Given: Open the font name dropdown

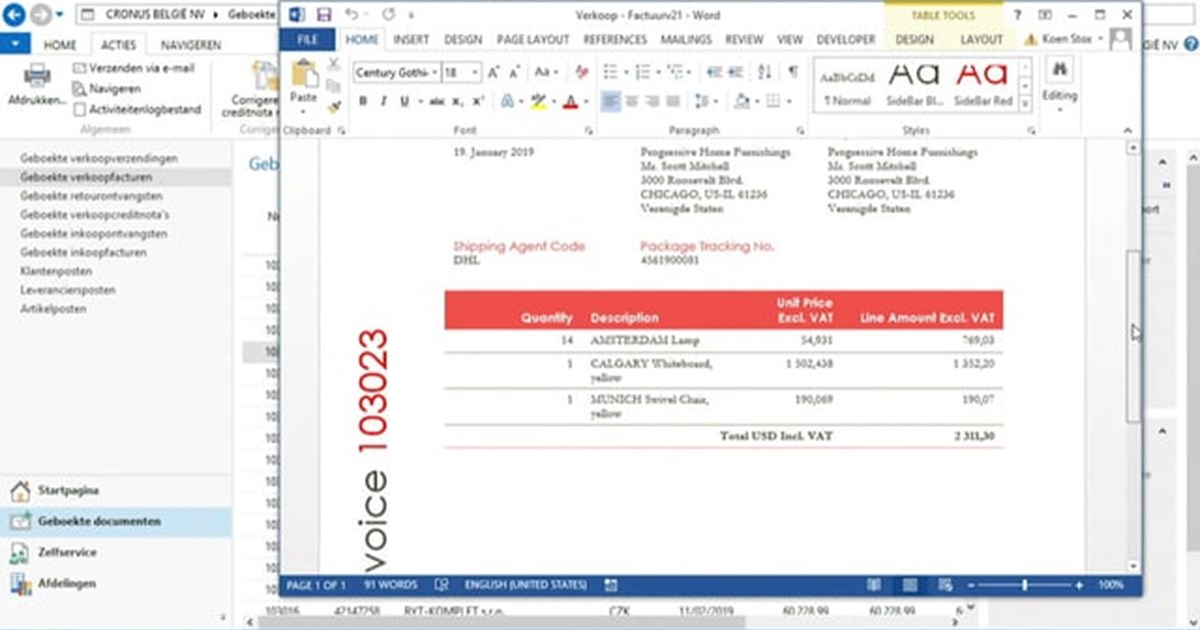Looking at the screenshot, I should [434, 73].
